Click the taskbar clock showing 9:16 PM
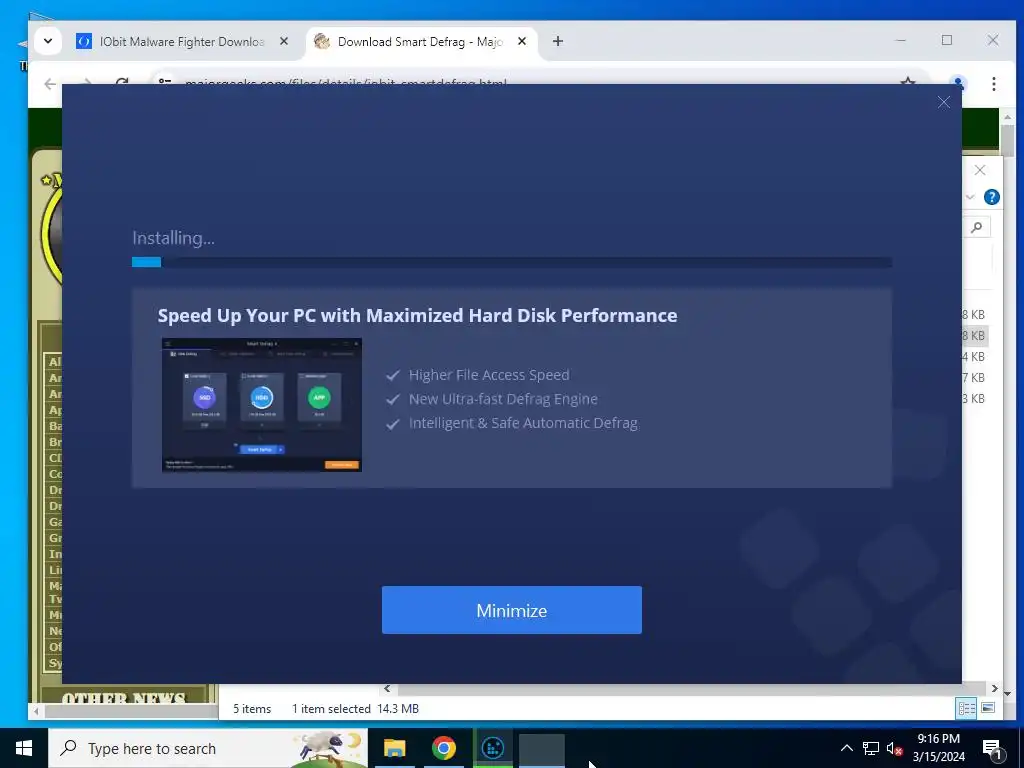 (x=938, y=748)
